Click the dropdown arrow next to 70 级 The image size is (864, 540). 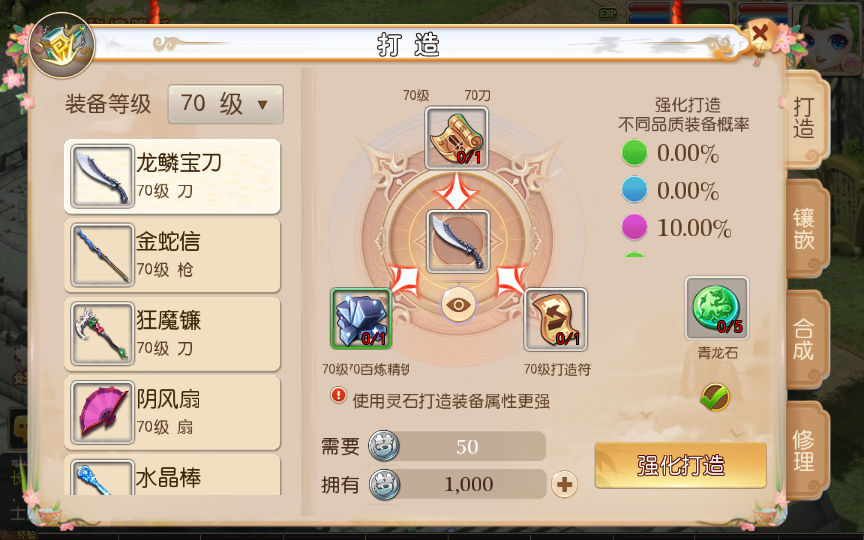coord(262,104)
